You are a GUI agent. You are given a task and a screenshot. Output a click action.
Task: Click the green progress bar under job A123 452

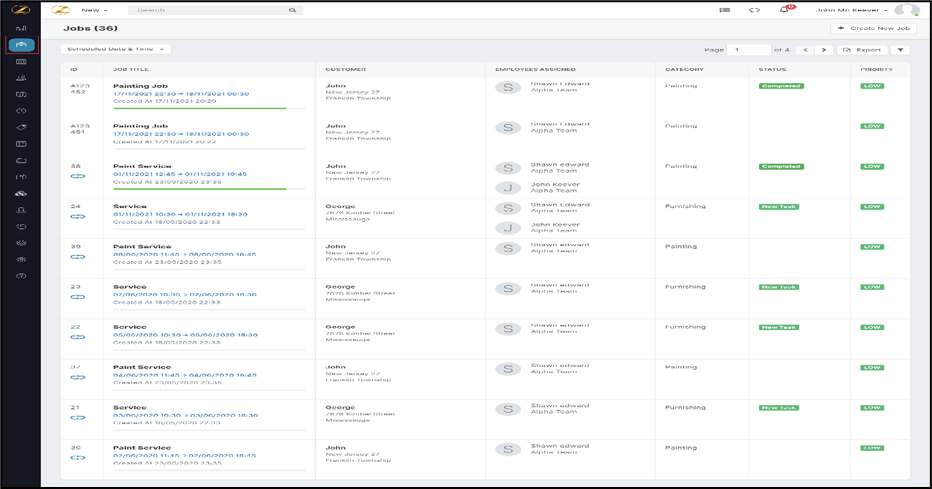click(x=198, y=107)
